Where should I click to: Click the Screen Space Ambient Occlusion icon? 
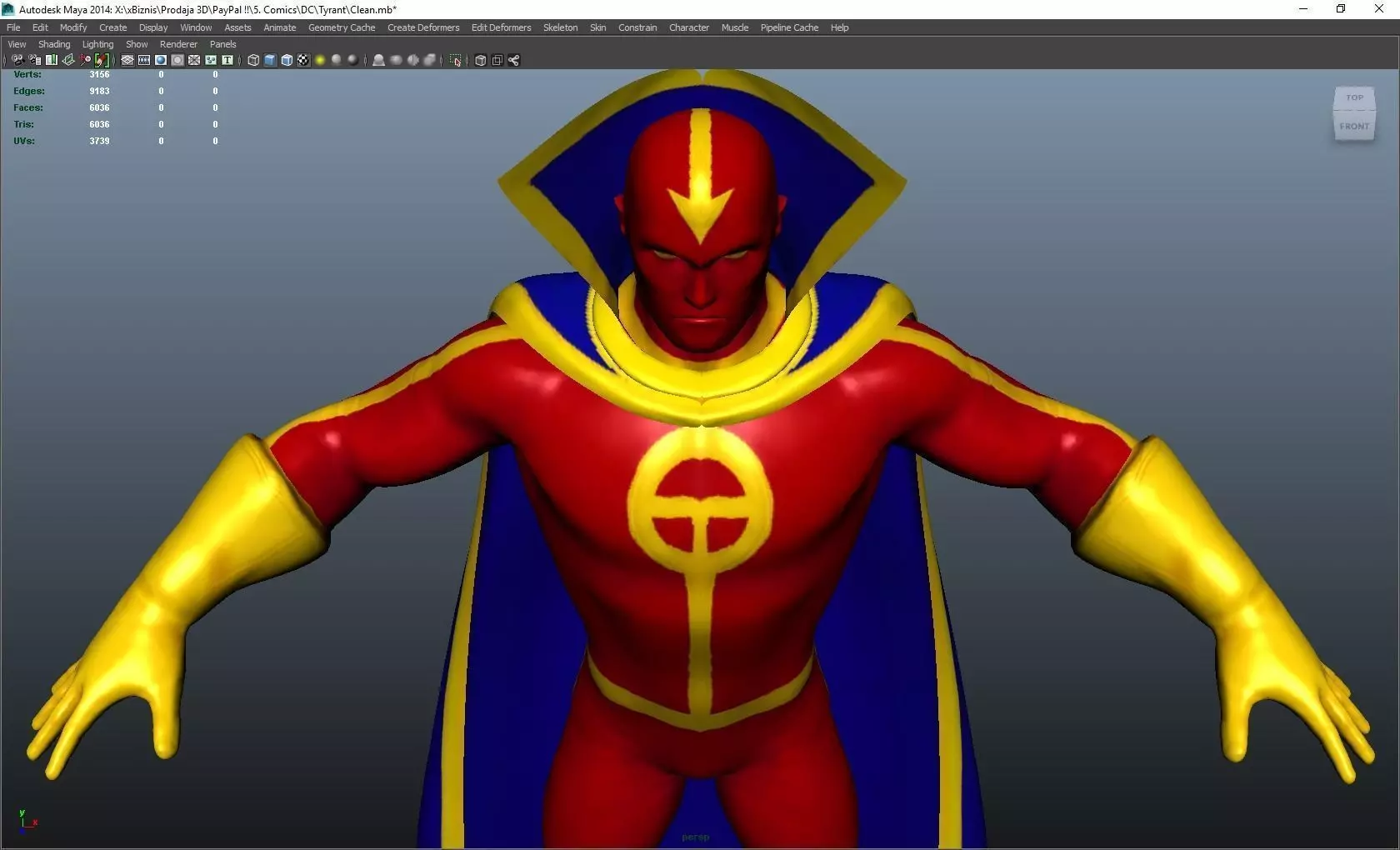[x=378, y=60]
